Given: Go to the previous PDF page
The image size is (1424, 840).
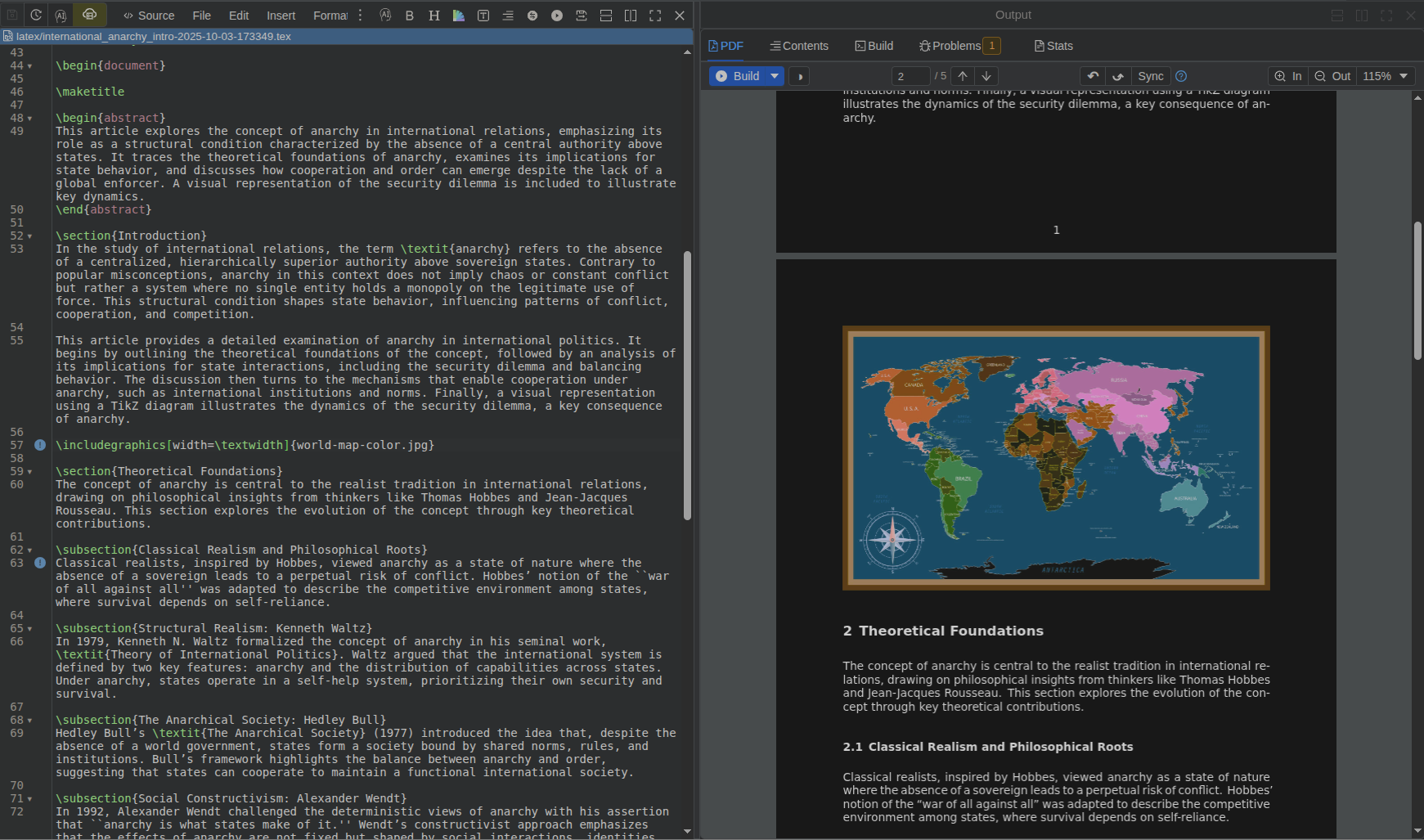Looking at the screenshot, I should (x=963, y=76).
